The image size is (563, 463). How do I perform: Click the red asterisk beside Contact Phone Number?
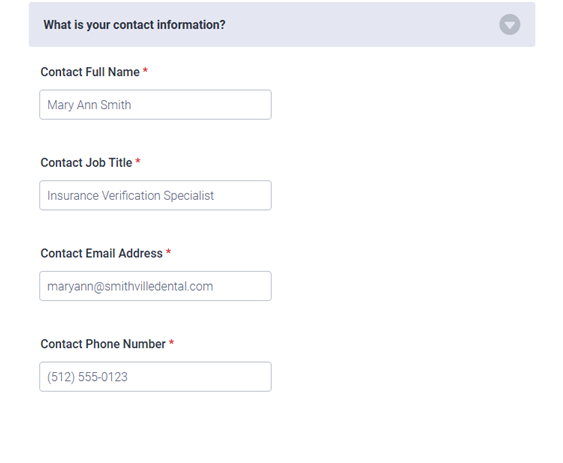(x=171, y=342)
